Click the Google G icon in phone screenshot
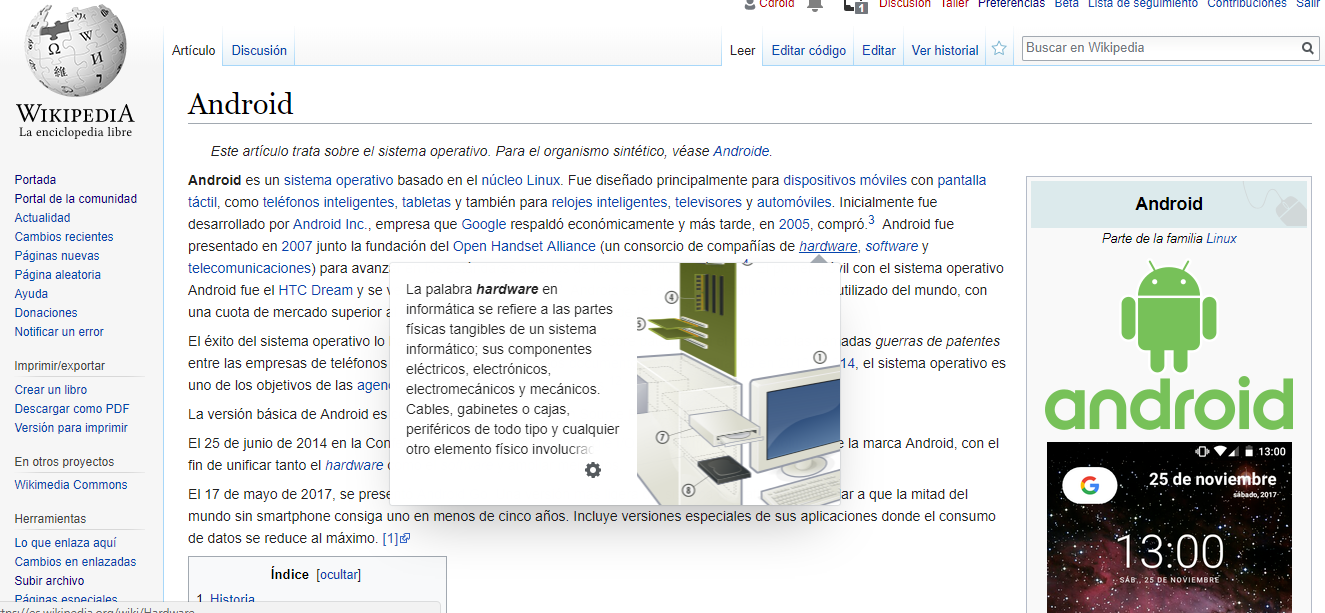The image size is (1325, 613). (x=1089, y=486)
